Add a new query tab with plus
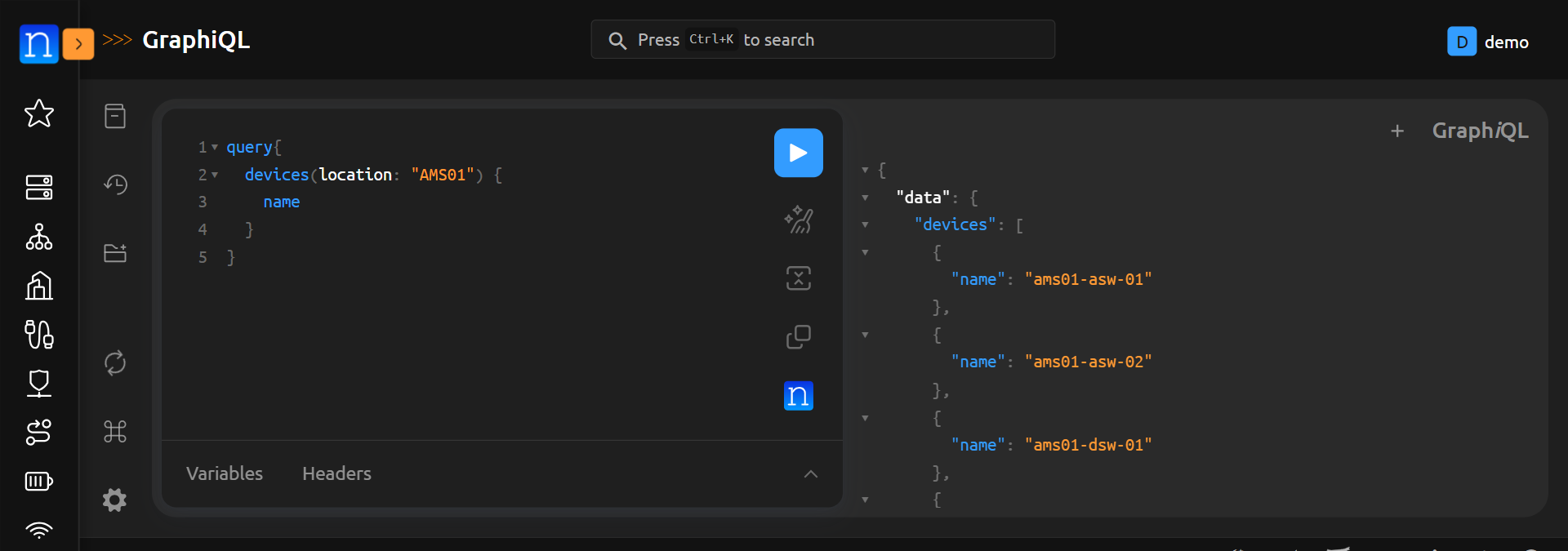The width and height of the screenshot is (1568, 551). (1397, 131)
